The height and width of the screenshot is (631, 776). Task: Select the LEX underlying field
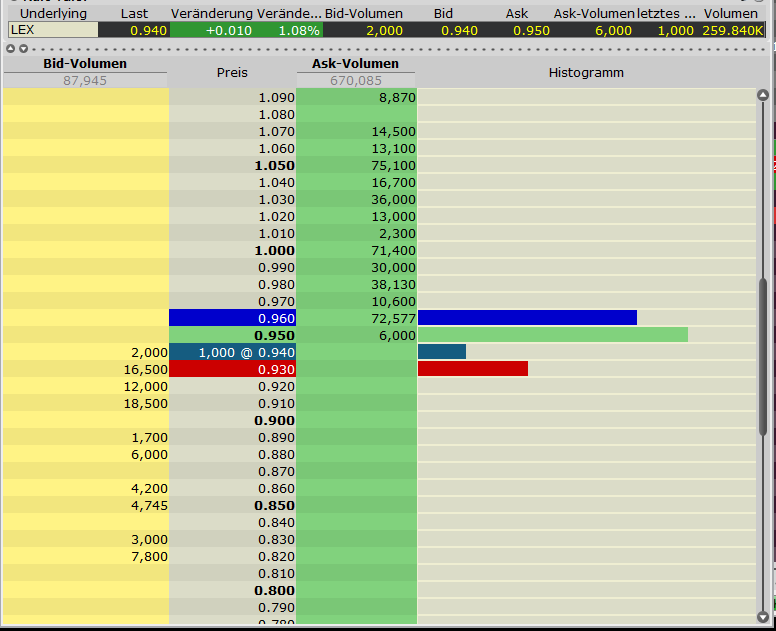[53, 30]
